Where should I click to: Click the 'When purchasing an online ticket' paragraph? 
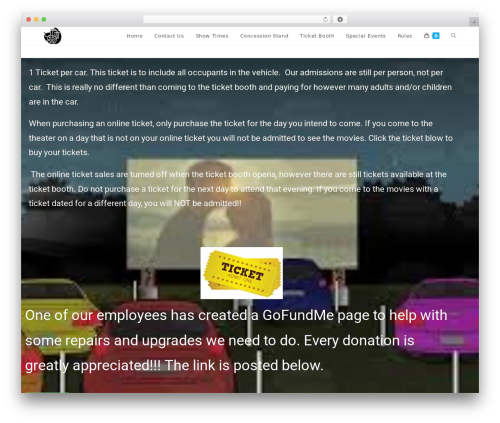(x=241, y=138)
